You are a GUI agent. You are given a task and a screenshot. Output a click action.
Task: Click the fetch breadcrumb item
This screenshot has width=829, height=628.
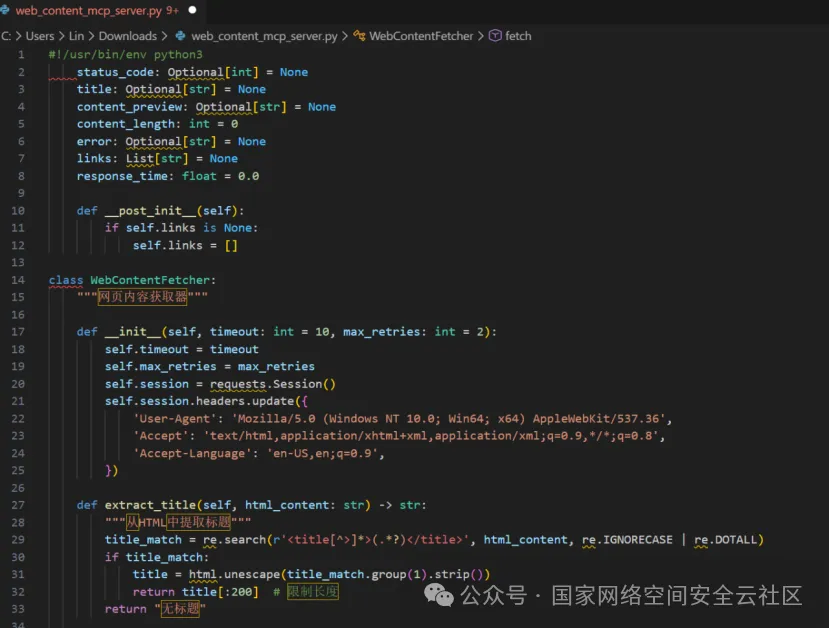(x=518, y=36)
